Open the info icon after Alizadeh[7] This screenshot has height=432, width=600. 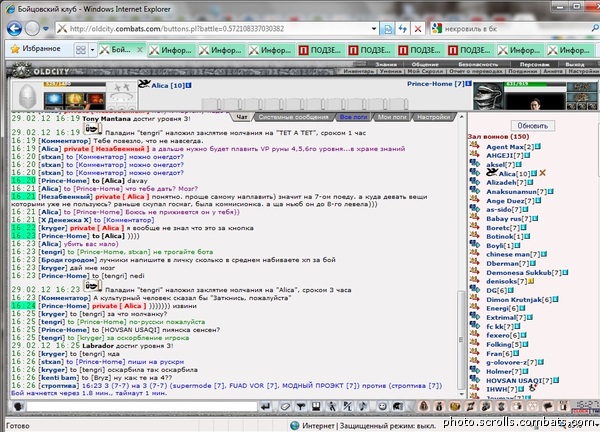pos(530,183)
